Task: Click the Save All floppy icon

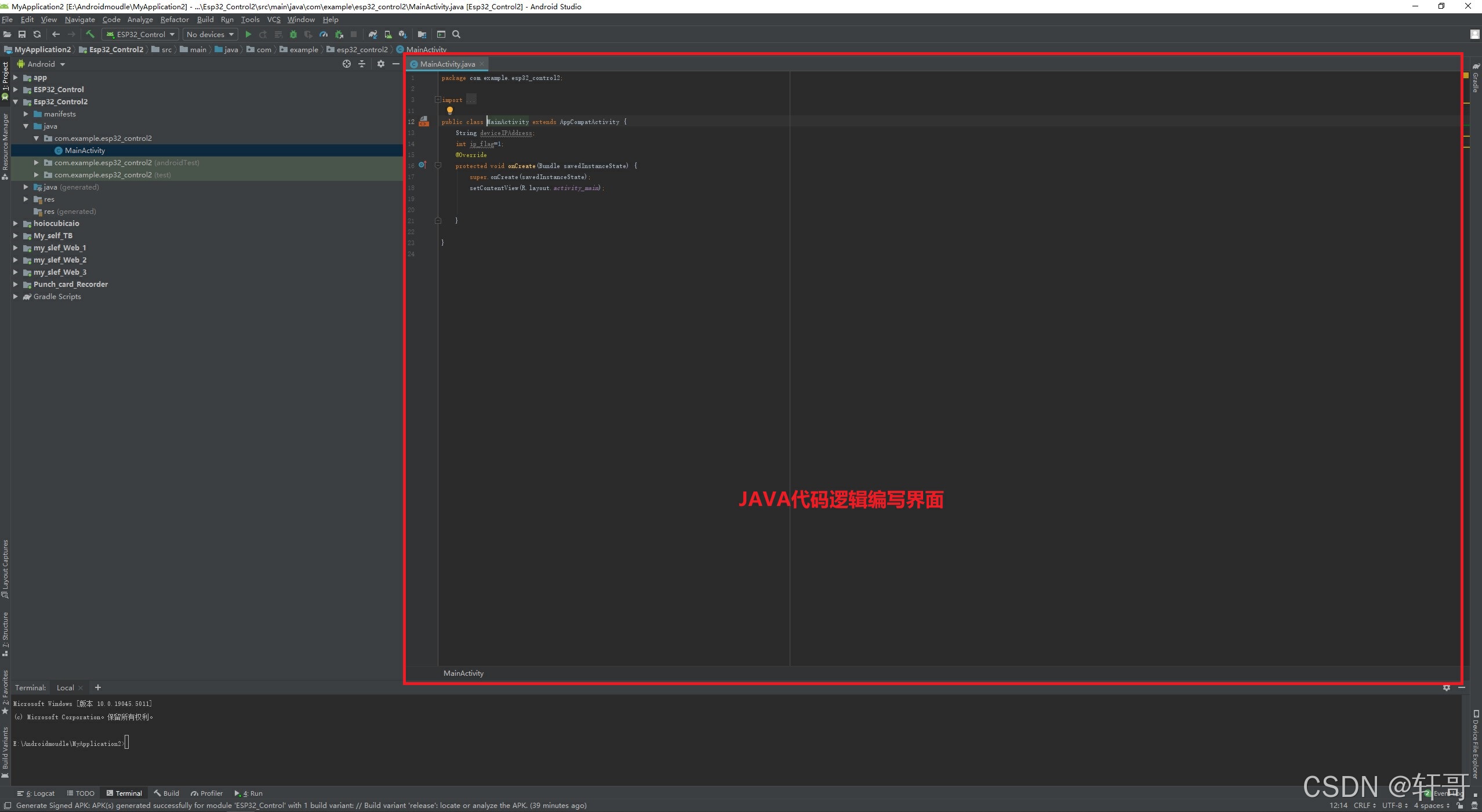Action: (22, 34)
